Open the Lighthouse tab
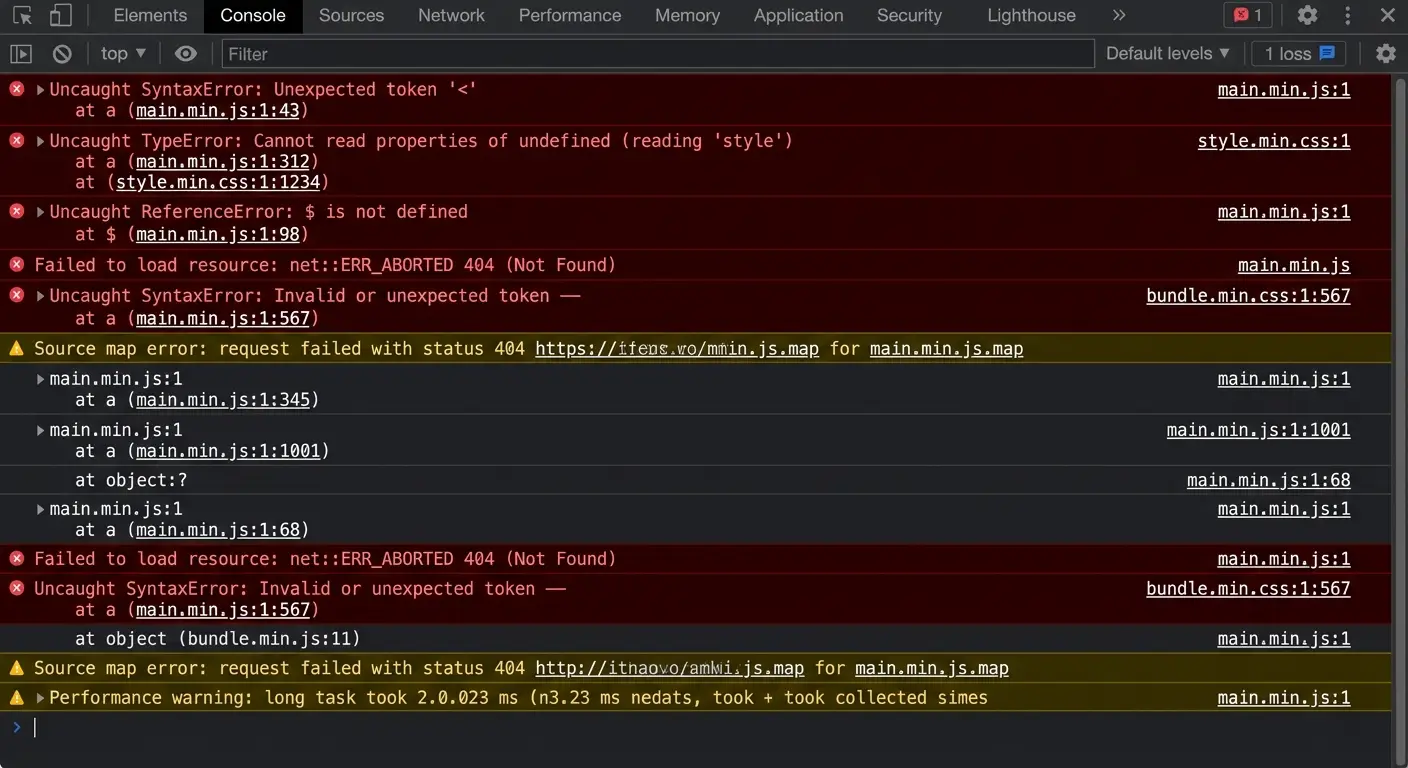Screen dimensions: 1408x768 (x=1031, y=16)
